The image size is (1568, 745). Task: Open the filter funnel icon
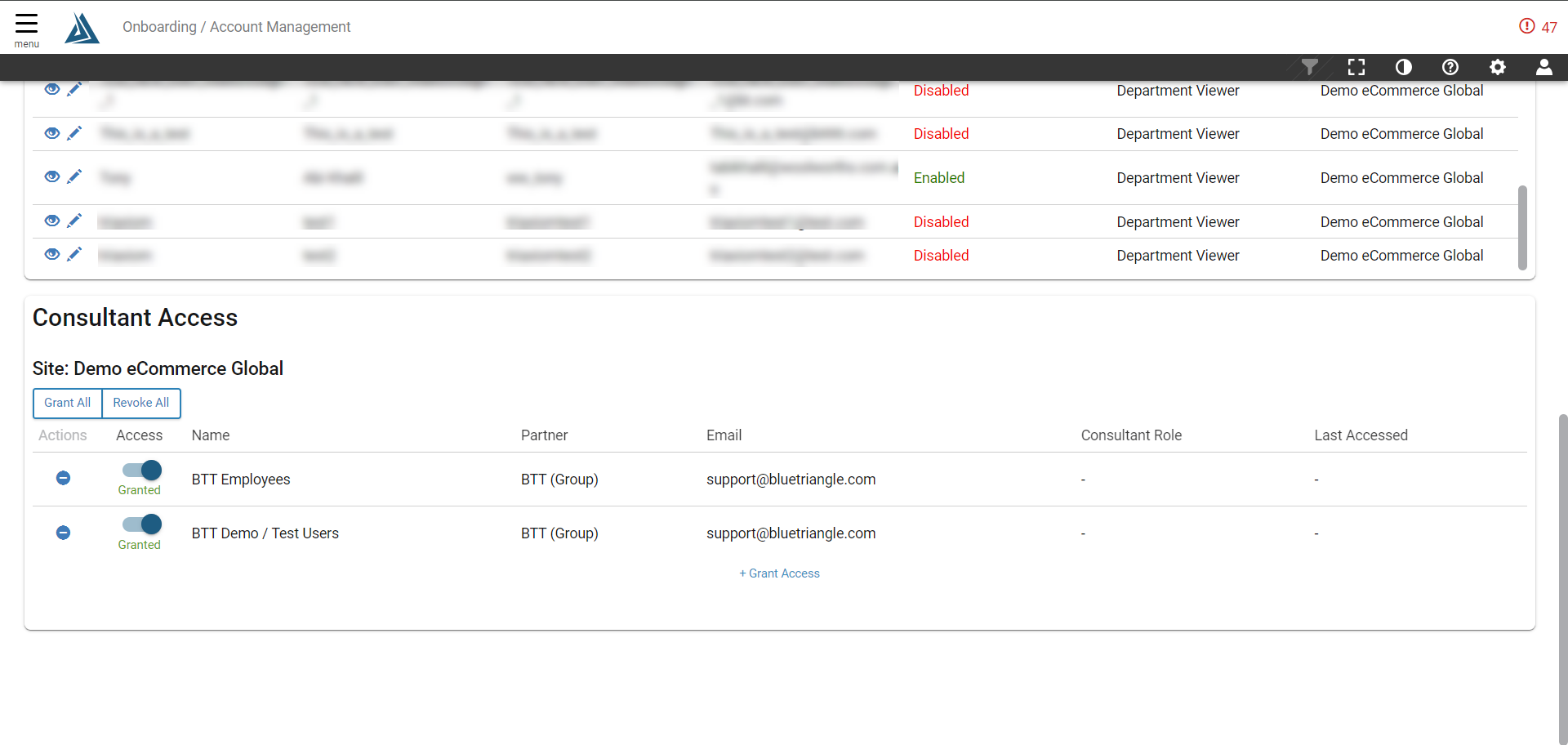pyautogui.click(x=1310, y=67)
